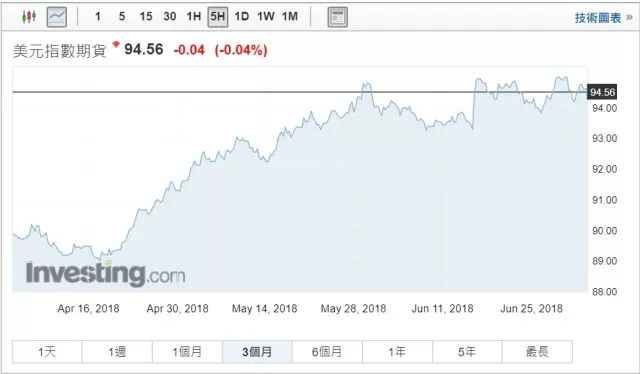Set interval to 1 minute
This screenshot has width=640, height=374.
(98, 17)
